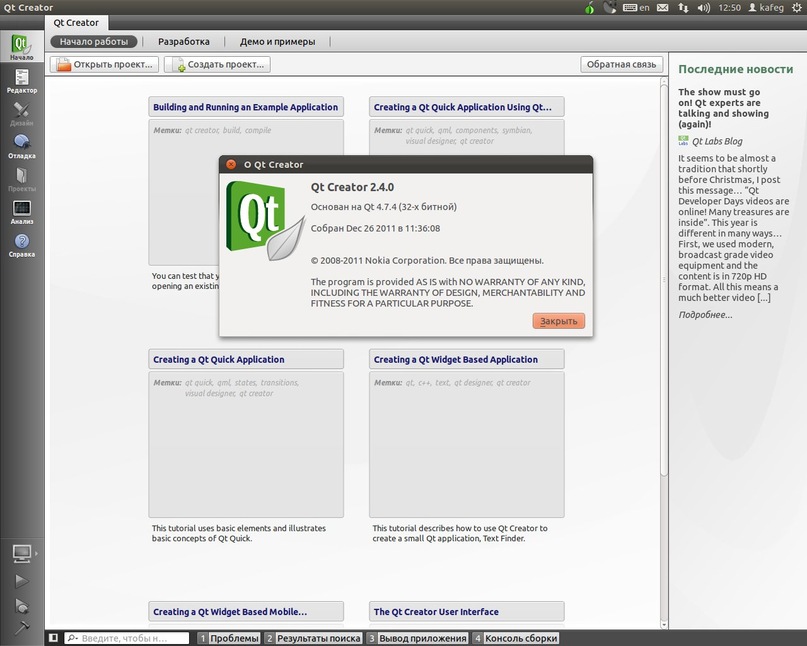Viewport: 807px width, 646px height.
Task: Open the 3 Вывод приложения output pane
Action: [x=417, y=638]
